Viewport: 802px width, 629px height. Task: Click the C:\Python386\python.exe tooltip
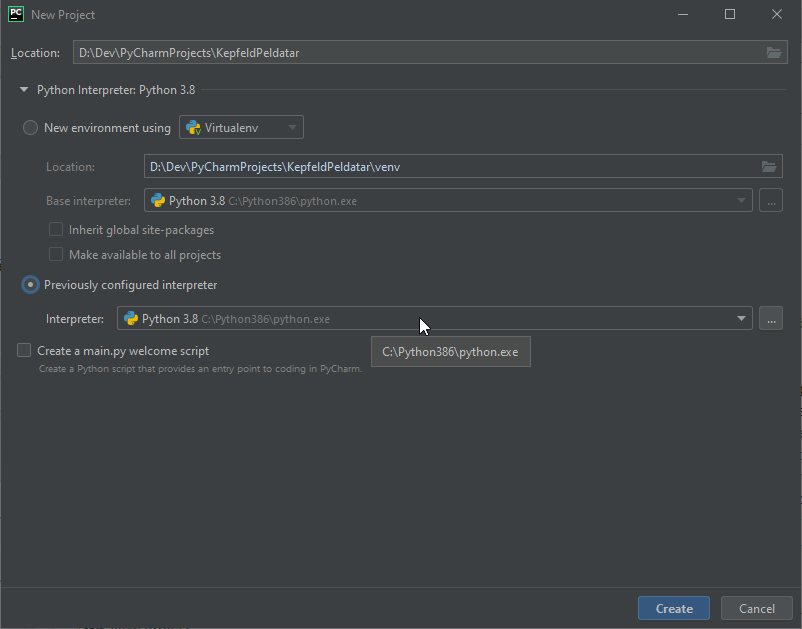451,352
